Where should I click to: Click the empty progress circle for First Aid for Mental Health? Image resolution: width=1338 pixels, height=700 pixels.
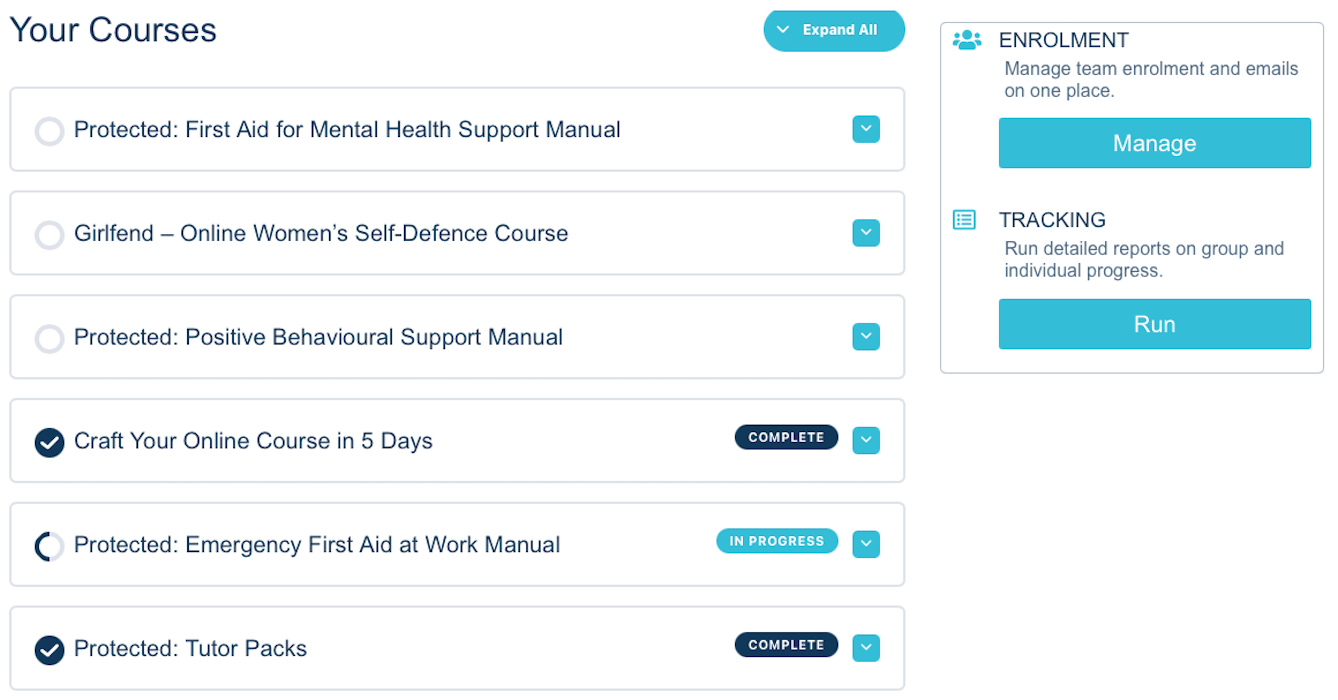[49, 131]
